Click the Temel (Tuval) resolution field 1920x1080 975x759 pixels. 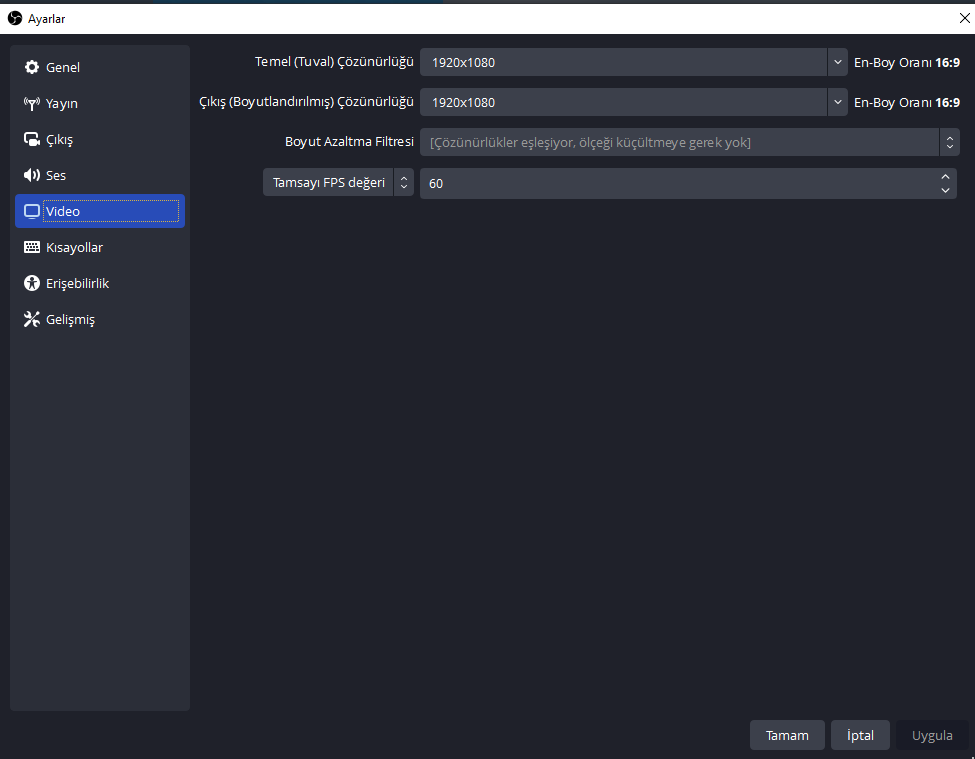[623, 62]
